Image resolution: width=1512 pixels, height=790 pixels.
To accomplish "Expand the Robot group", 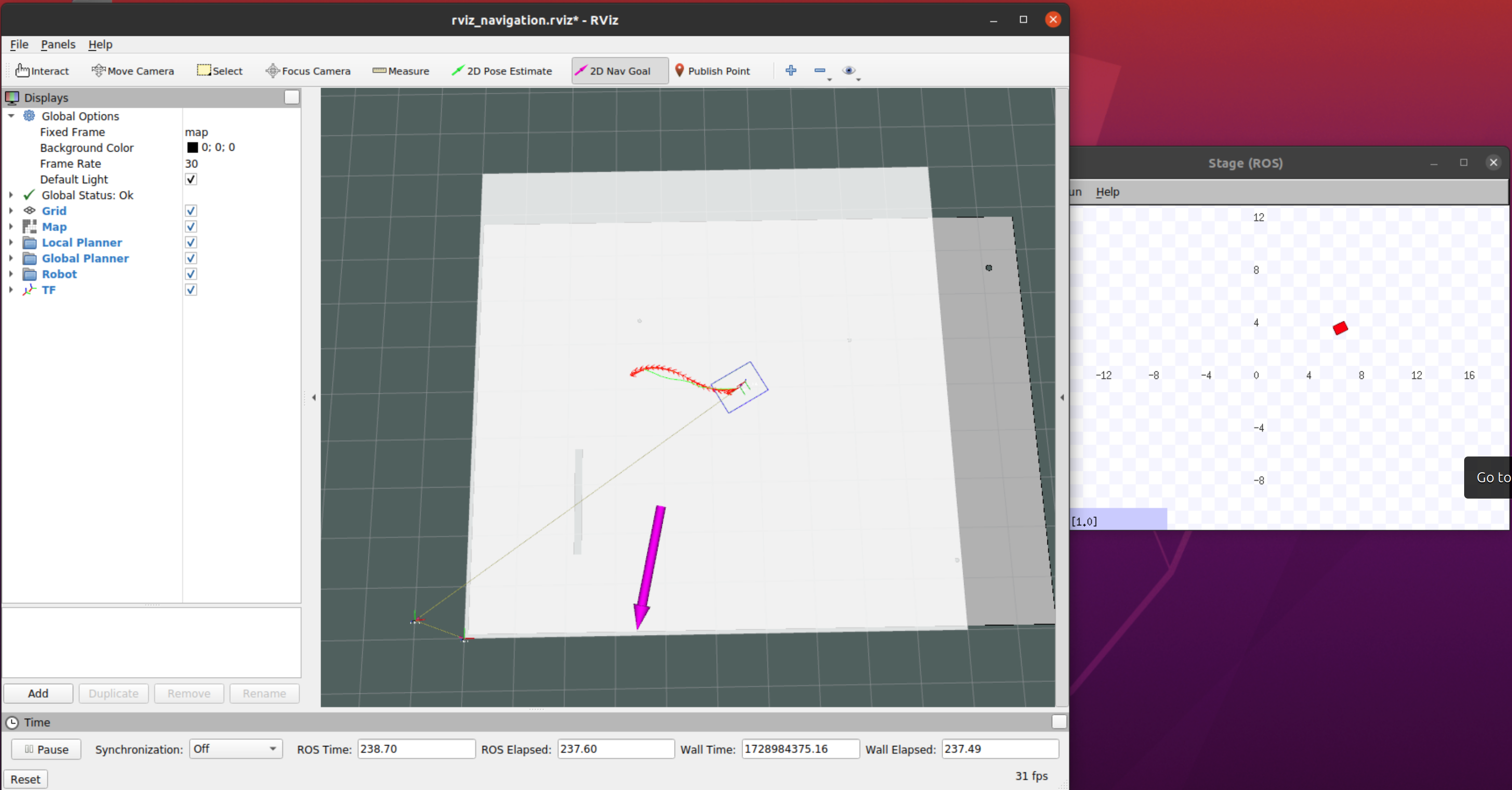I will pos(11,274).
